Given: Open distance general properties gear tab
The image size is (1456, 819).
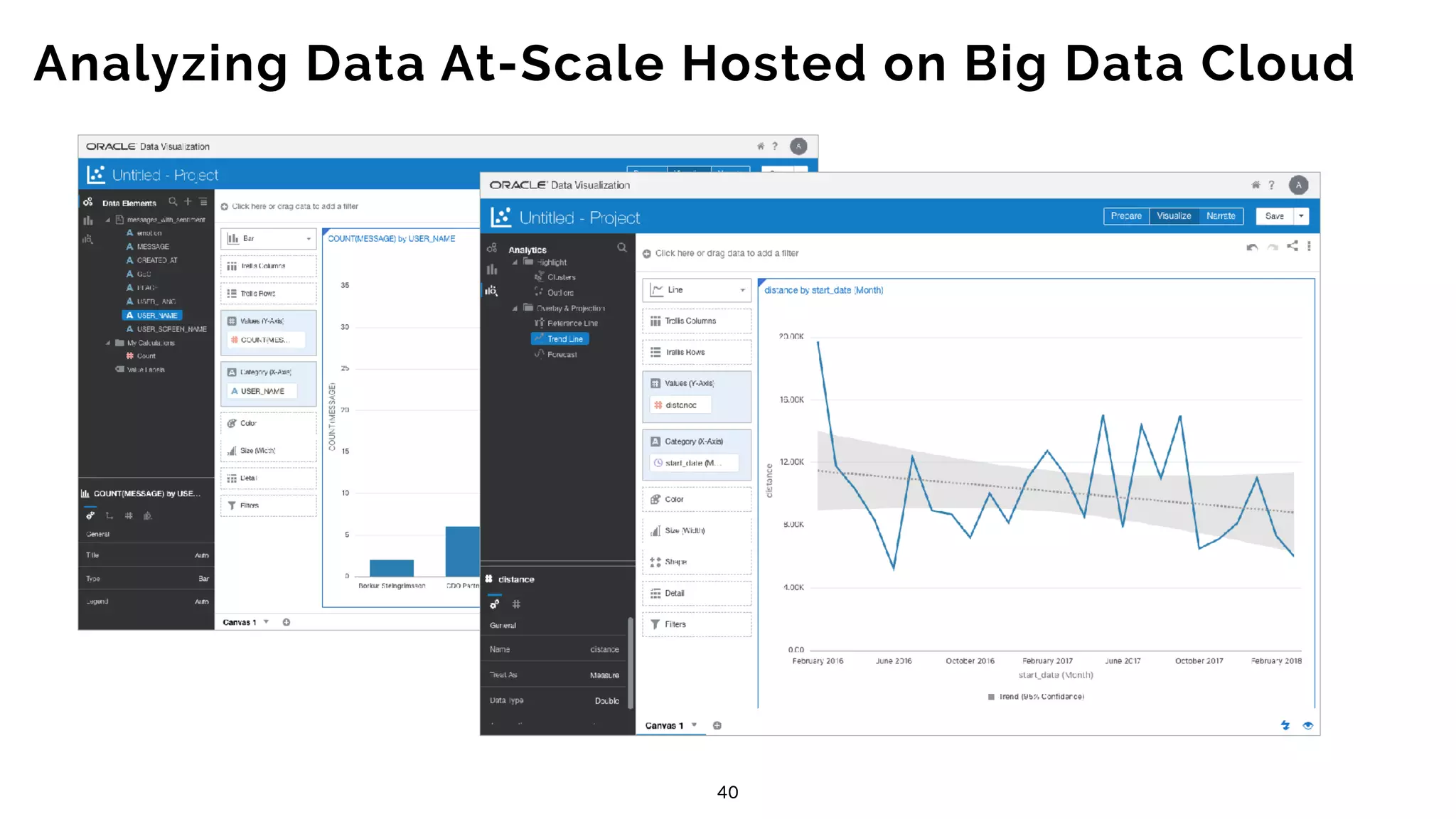Looking at the screenshot, I should [494, 604].
